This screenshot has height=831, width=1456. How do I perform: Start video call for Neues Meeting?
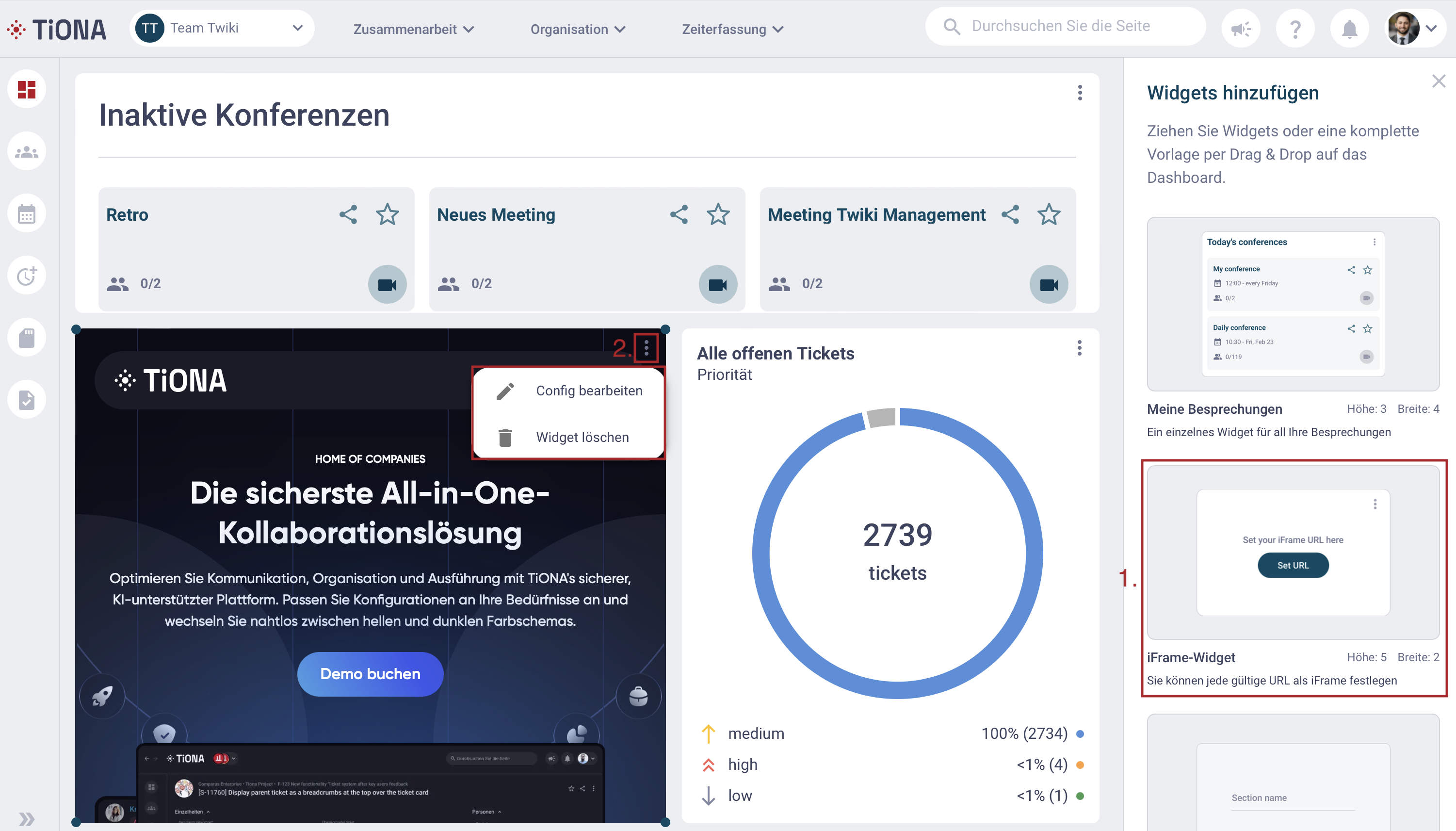pyautogui.click(x=718, y=284)
